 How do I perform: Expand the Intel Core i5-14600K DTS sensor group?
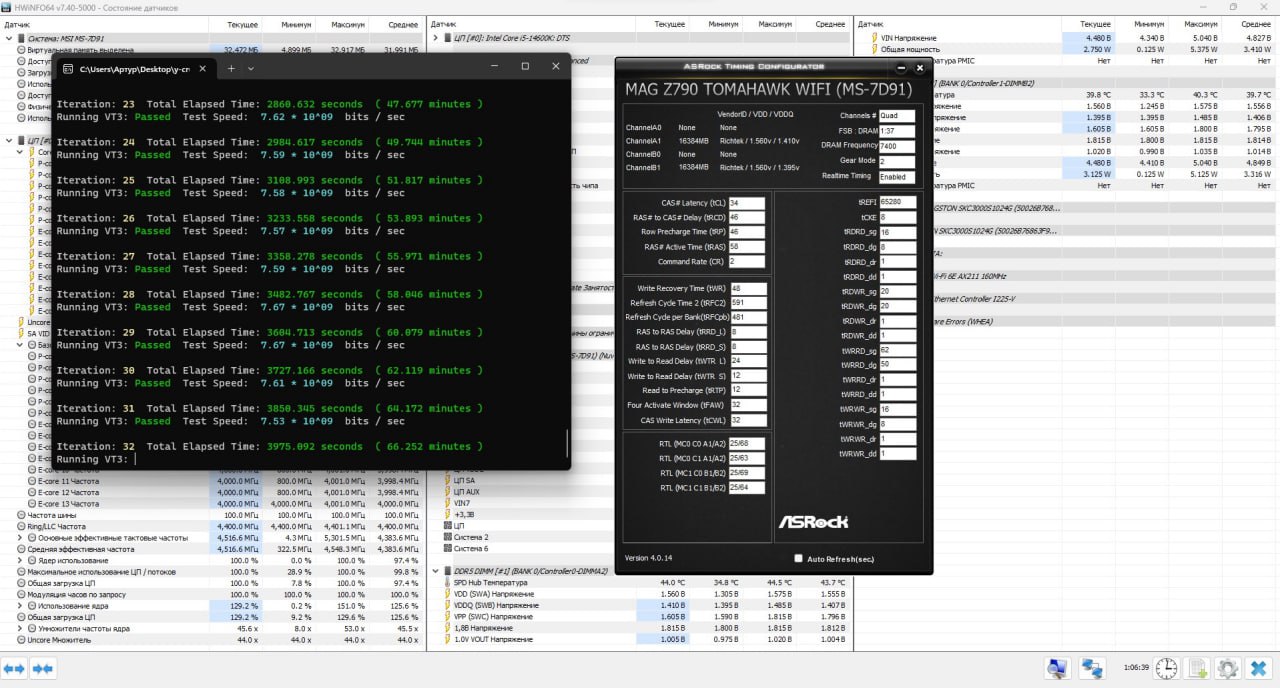[436, 38]
